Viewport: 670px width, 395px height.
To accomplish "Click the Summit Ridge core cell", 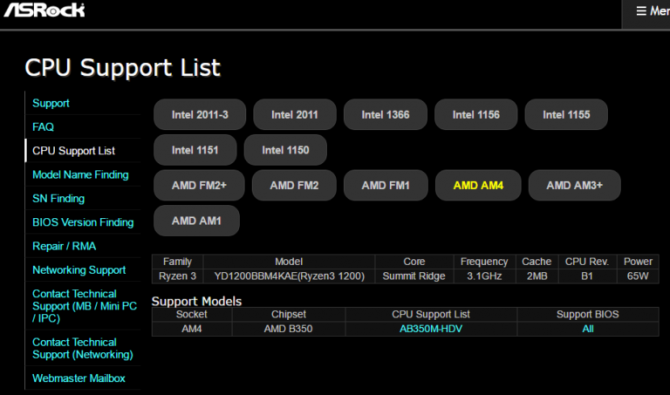I will pos(414,276).
